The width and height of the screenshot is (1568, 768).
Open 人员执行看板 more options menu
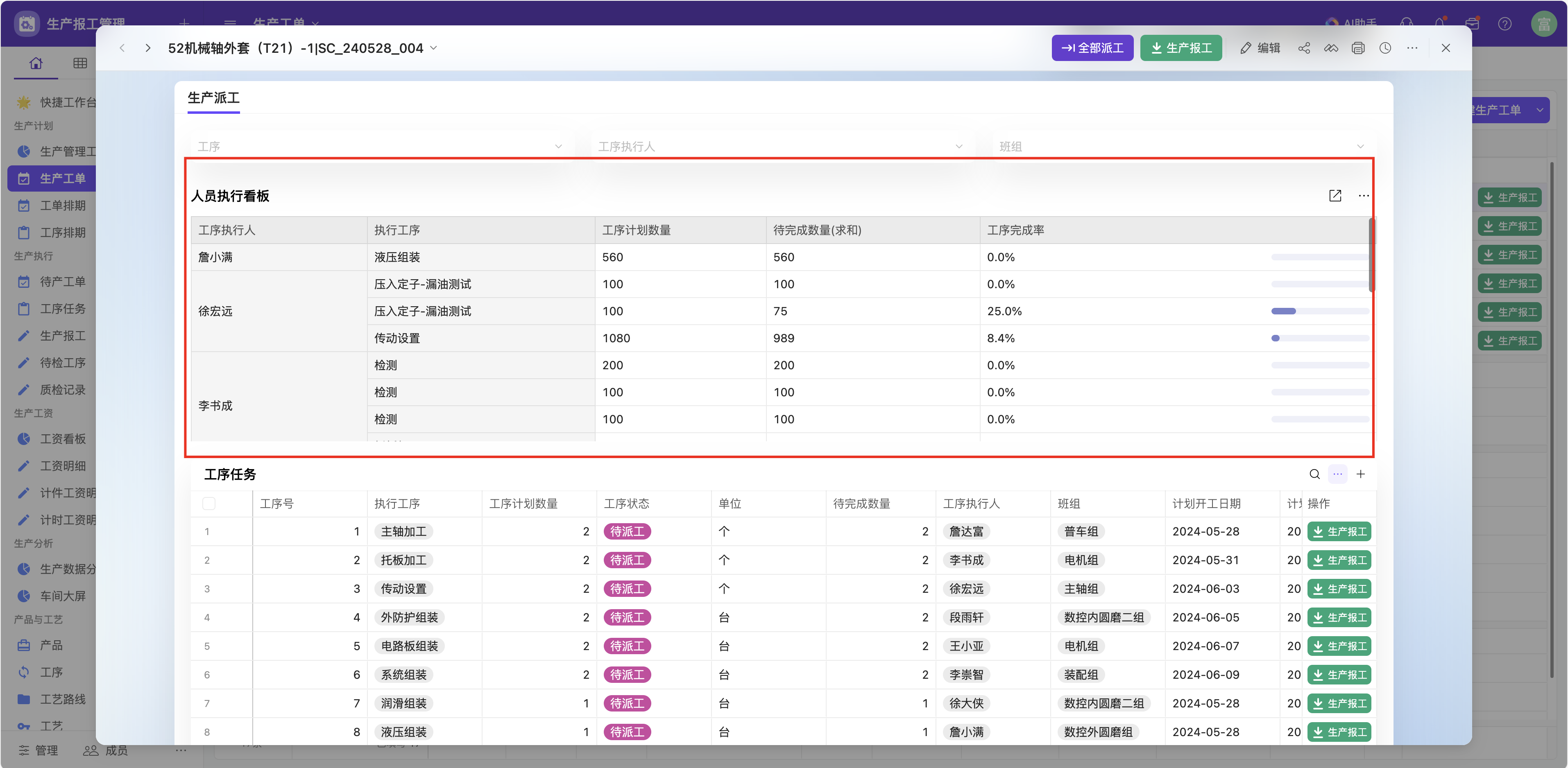click(x=1364, y=196)
